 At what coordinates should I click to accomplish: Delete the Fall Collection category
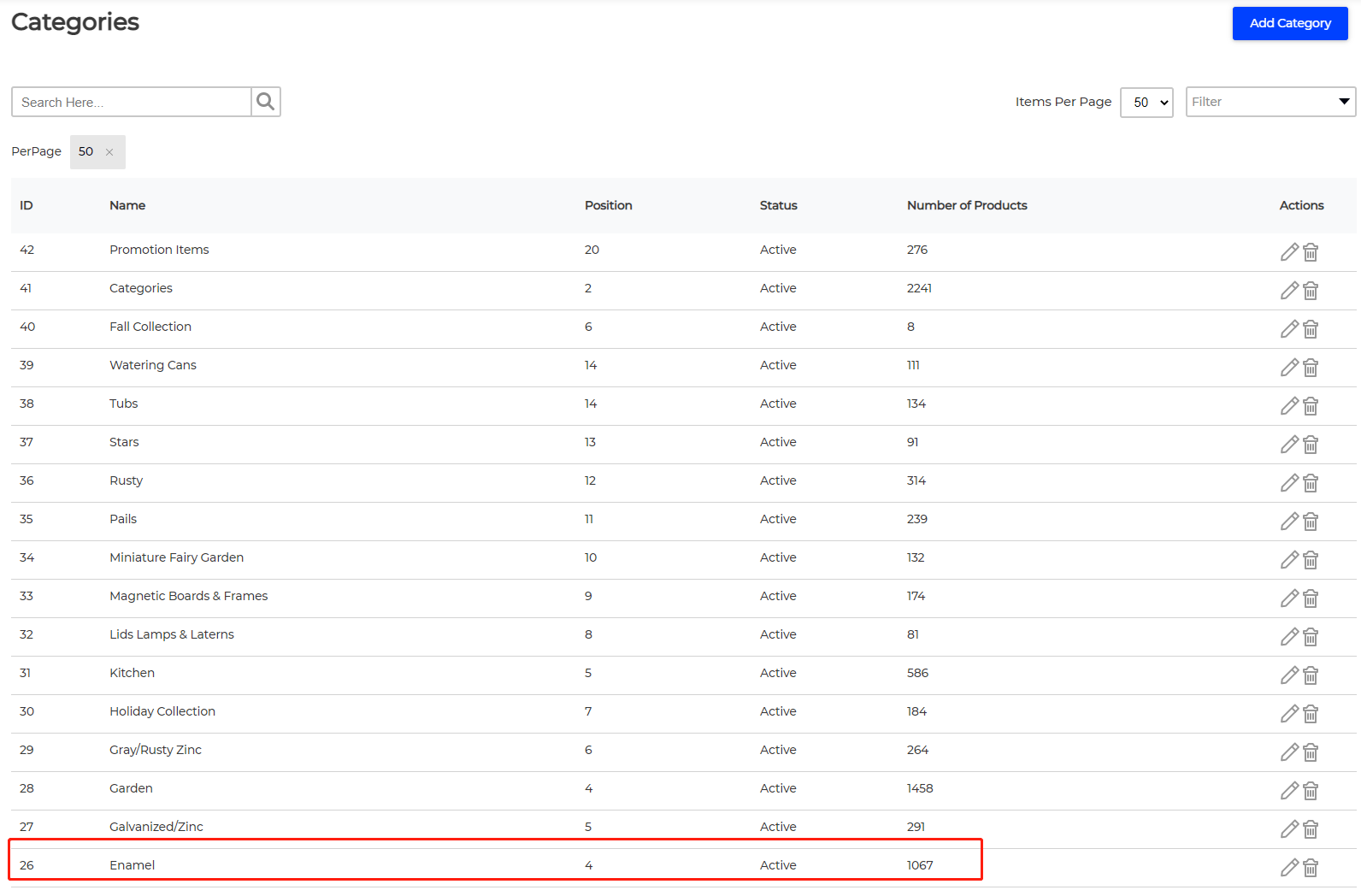[x=1311, y=329]
